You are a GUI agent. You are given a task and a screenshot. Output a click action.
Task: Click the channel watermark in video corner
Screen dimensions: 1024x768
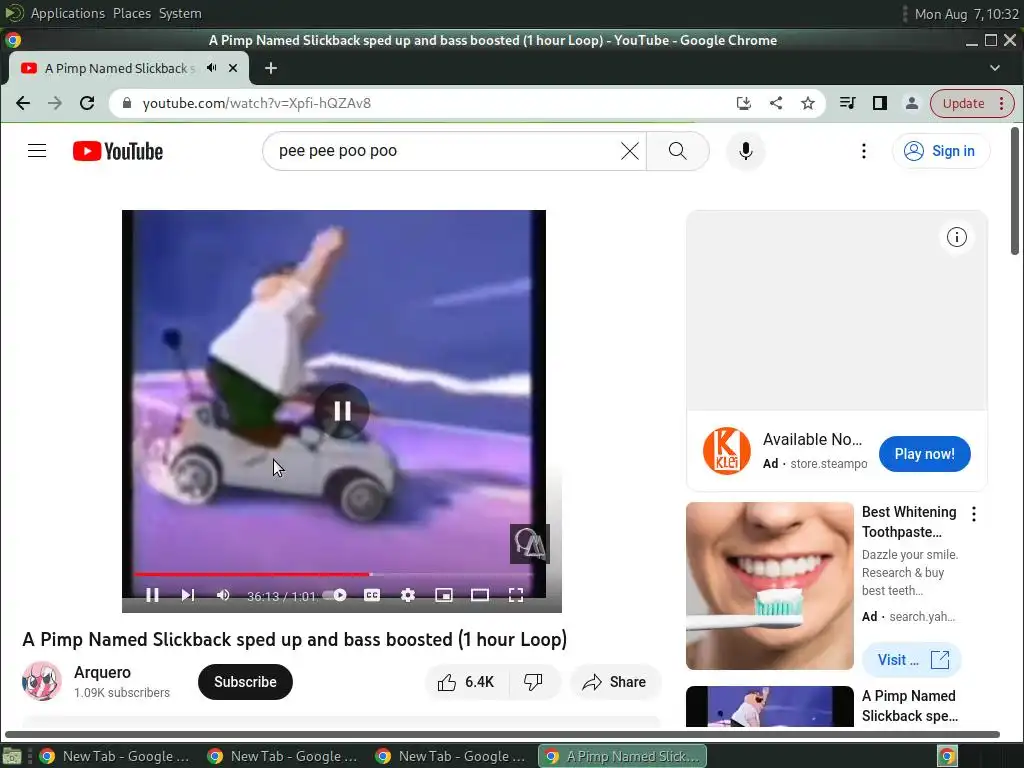pos(529,543)
